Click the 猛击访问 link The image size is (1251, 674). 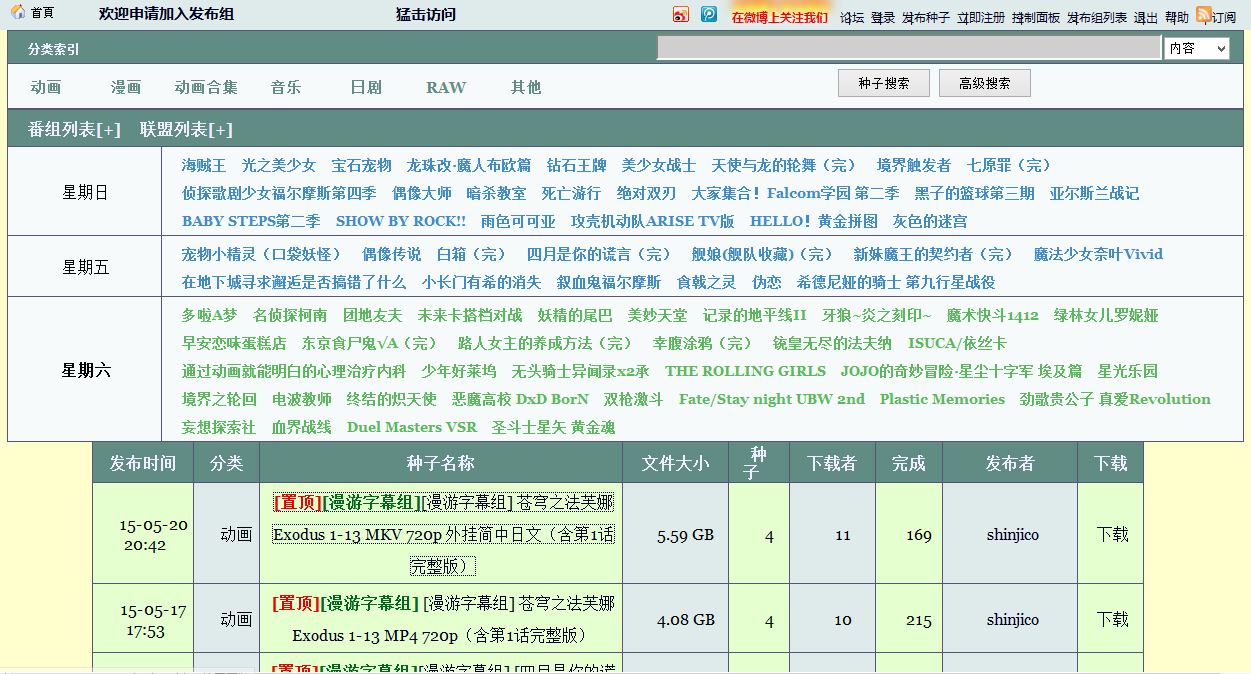(x=426, y=14)
